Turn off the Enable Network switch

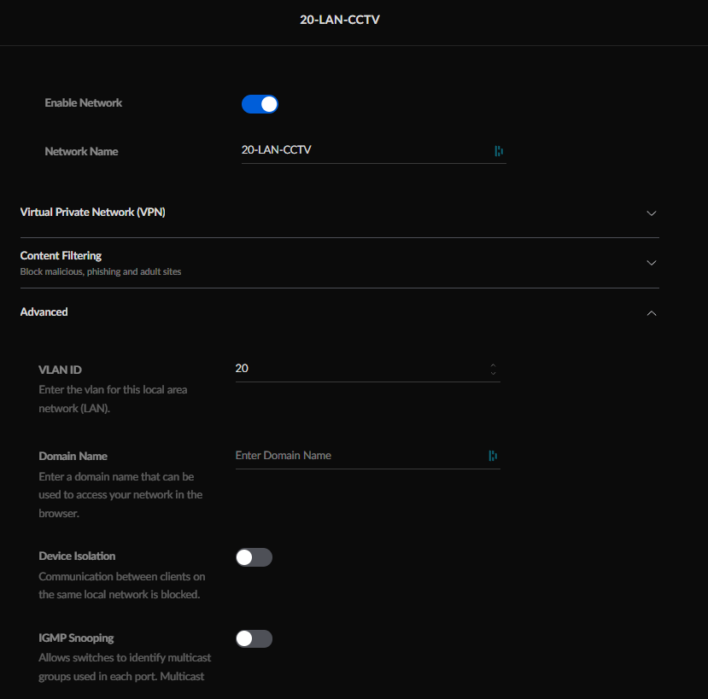260,104
